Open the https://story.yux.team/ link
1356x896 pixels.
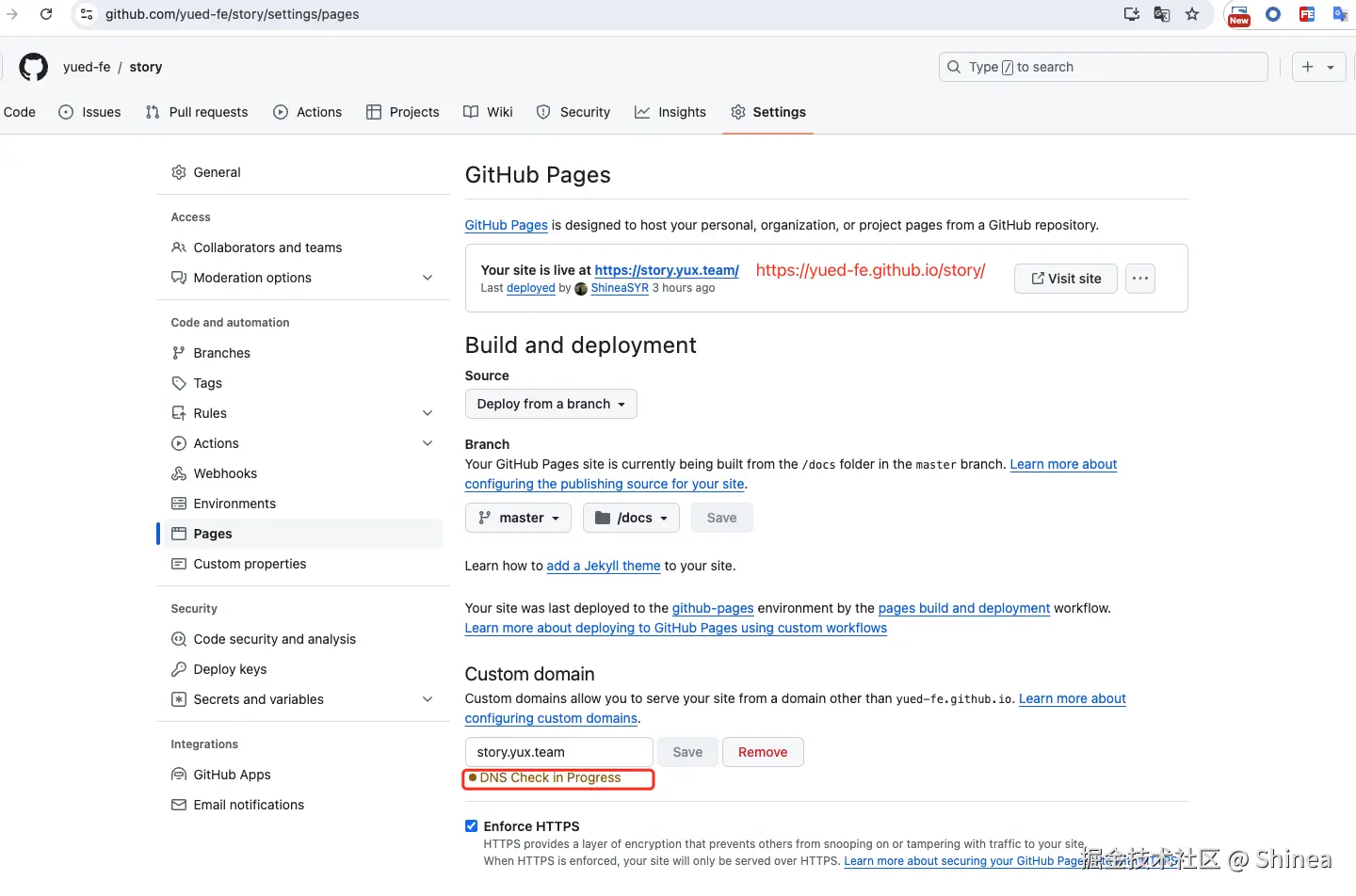[x=667, y=270]
